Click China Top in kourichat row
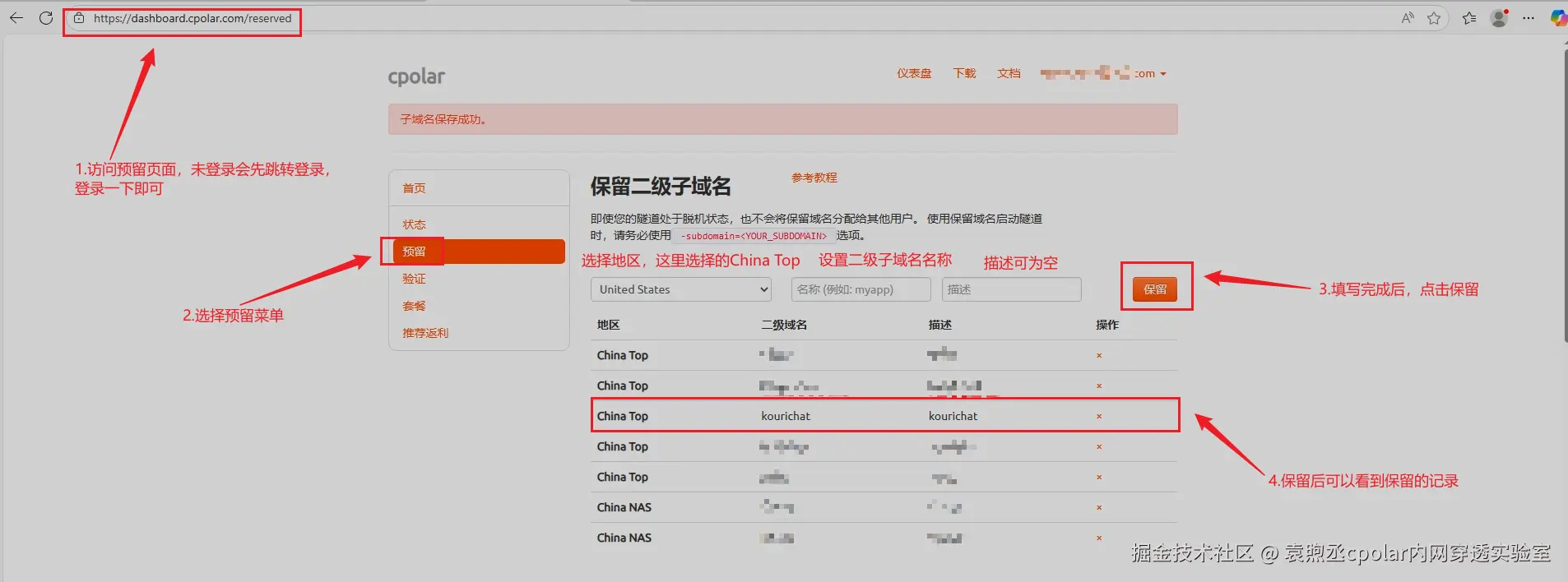Viewport: 1568px width, 582px height. (x=623, y=417)
